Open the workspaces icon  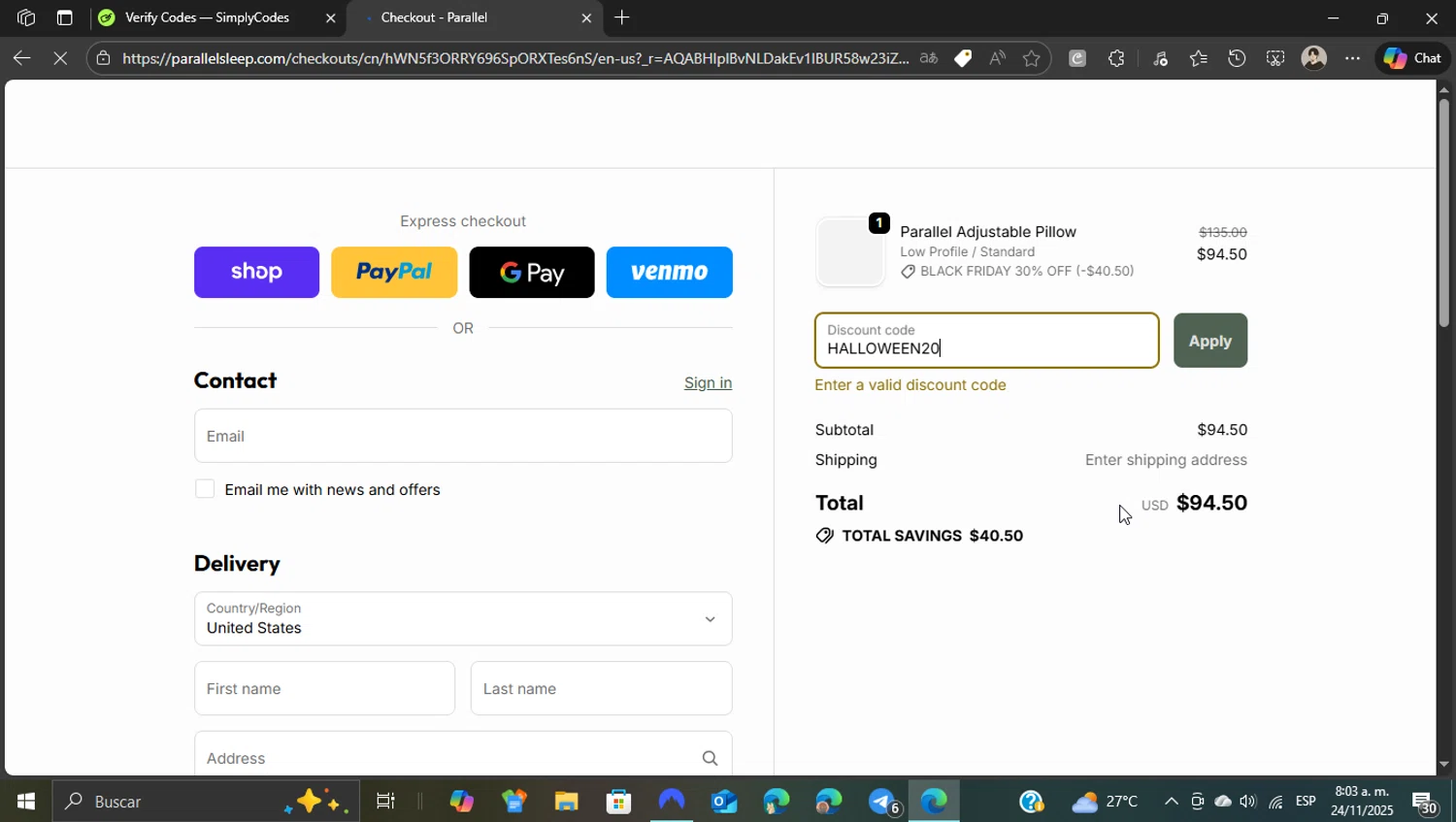click(x=26, y=17)
